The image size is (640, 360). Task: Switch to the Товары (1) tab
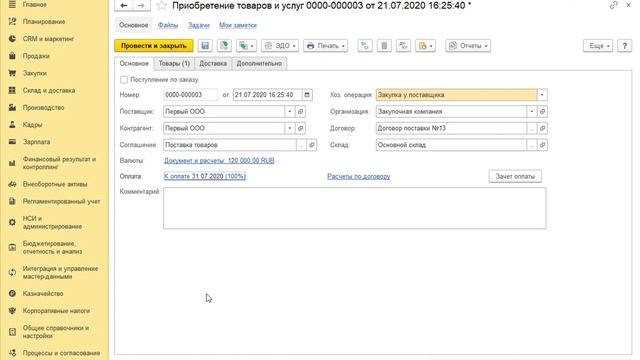pos(174,64)
